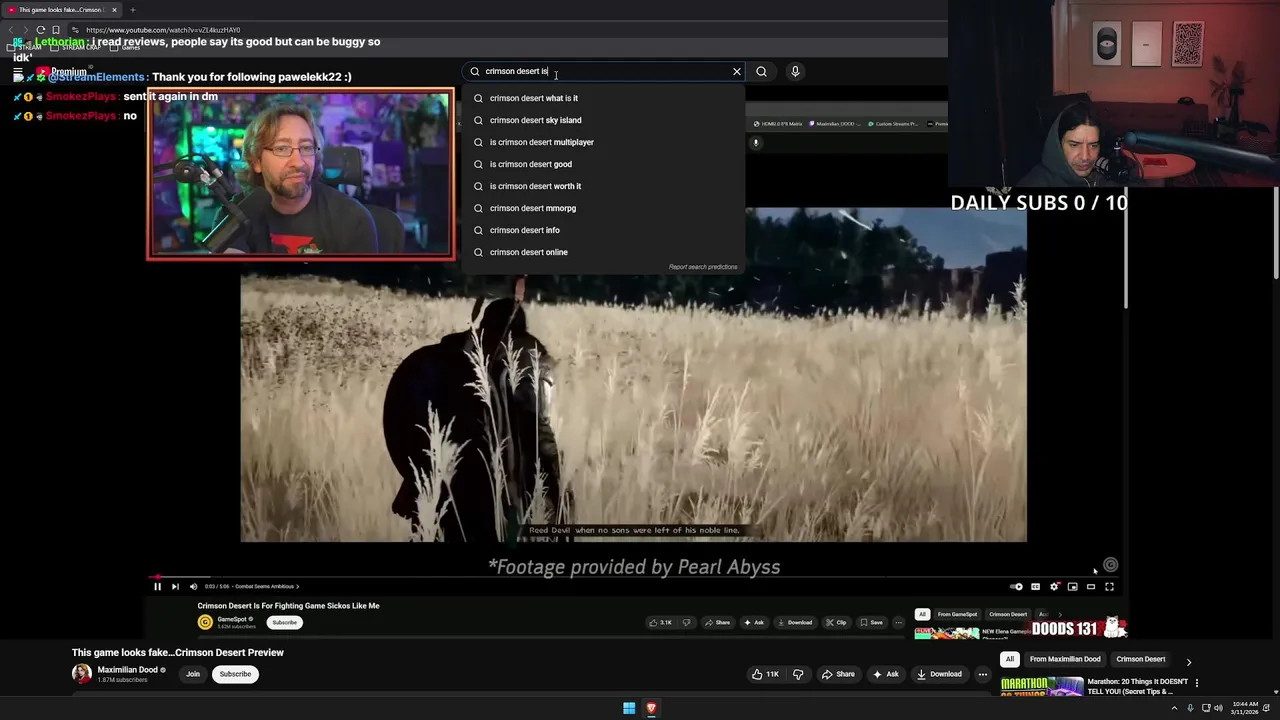Click Ask under Maximilian Dood video
This screenshot has width=1280, height=720.
pyautogui.click(x=885, y=674)
